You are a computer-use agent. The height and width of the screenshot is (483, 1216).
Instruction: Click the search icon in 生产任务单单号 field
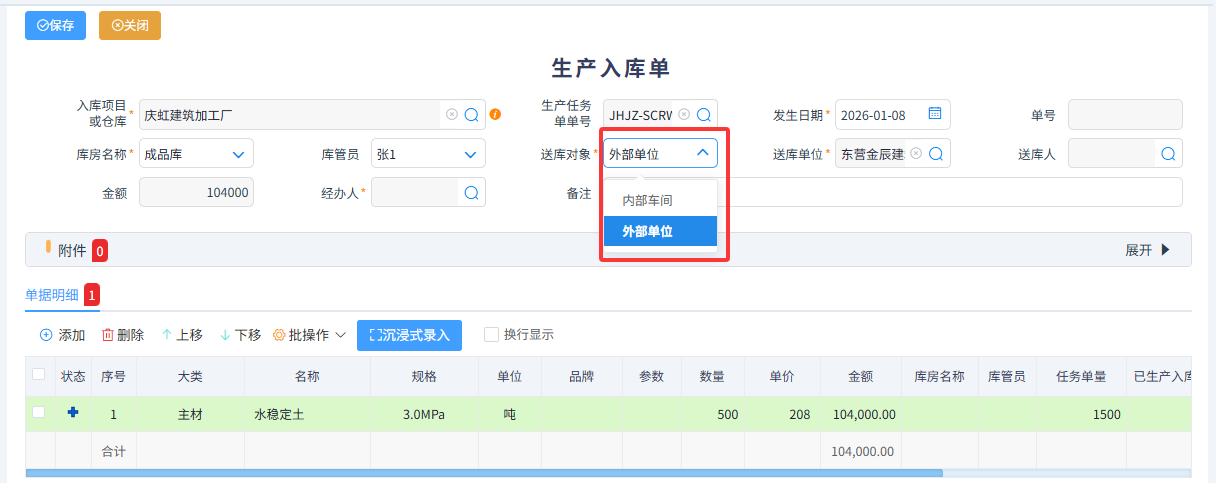(x=704, y=115)
